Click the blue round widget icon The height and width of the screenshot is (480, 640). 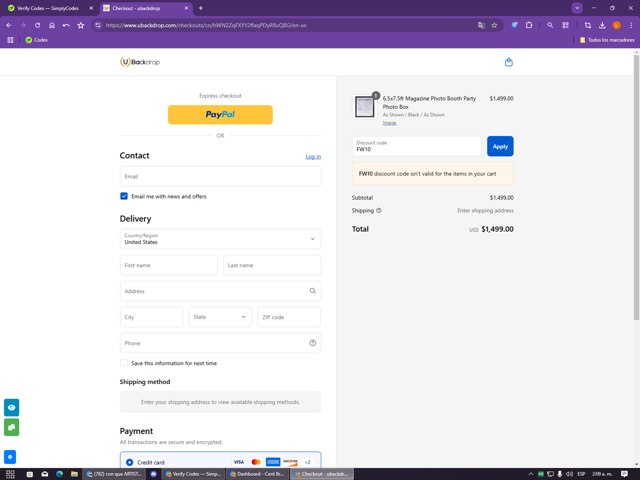click(x=10, y=457)
